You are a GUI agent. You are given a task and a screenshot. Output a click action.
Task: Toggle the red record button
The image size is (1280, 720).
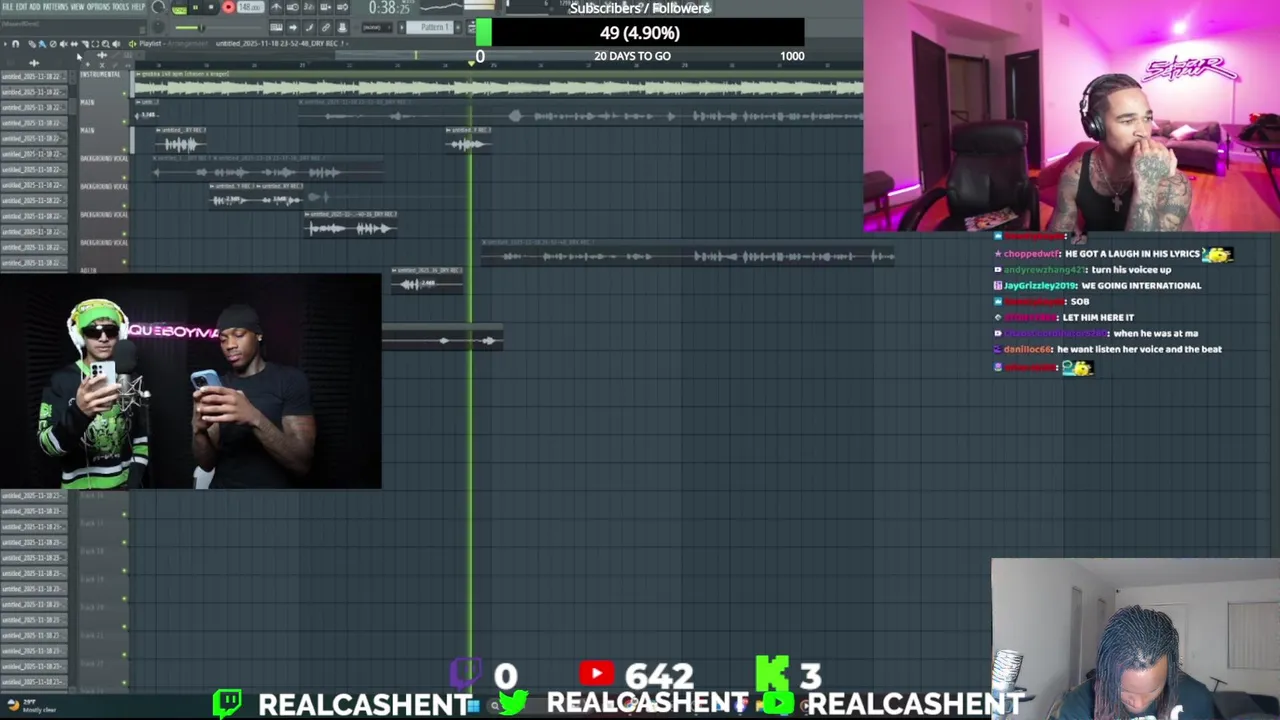click(x=228, y=7)
